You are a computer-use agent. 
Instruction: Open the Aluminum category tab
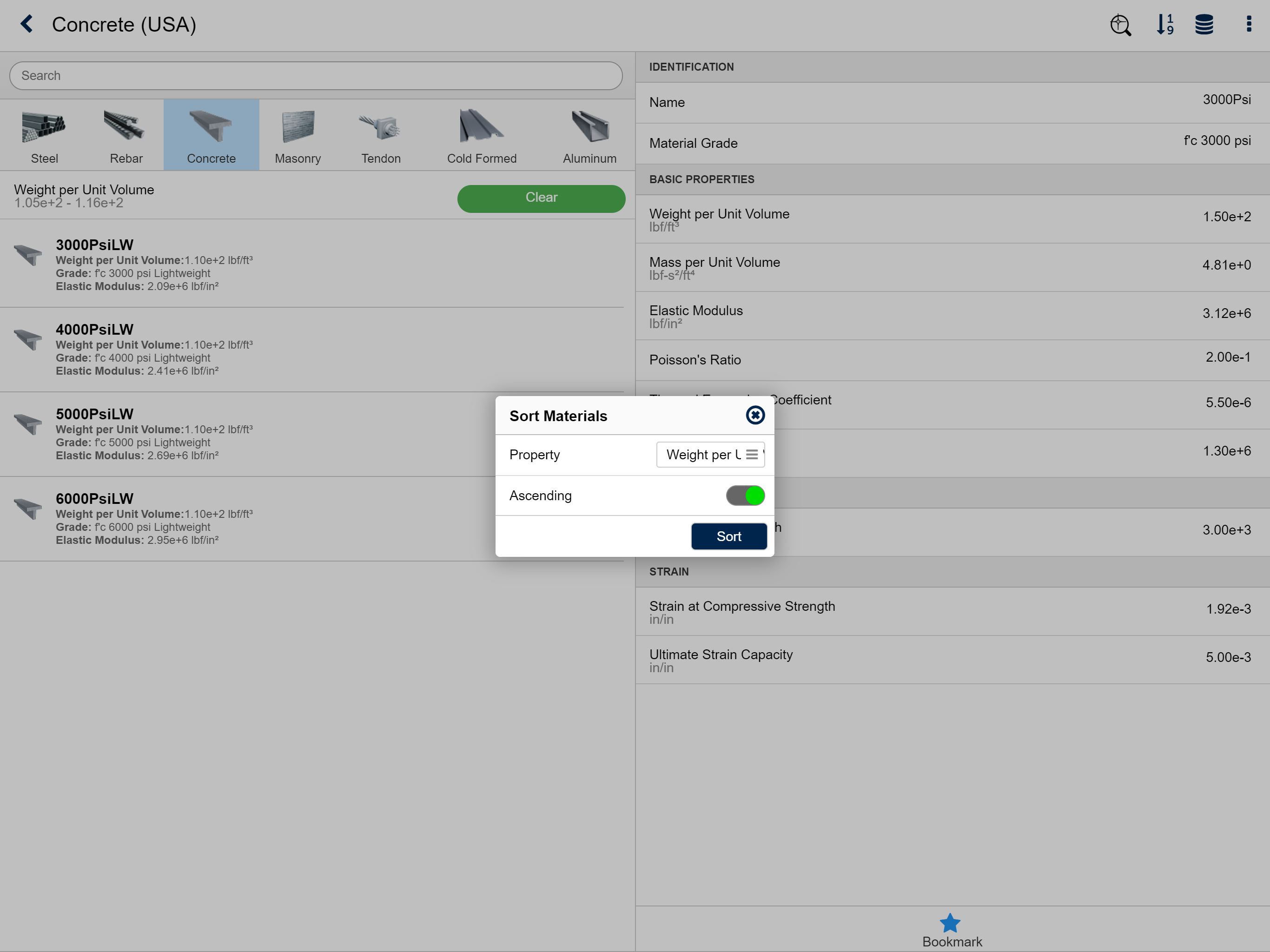click(589, 136)
